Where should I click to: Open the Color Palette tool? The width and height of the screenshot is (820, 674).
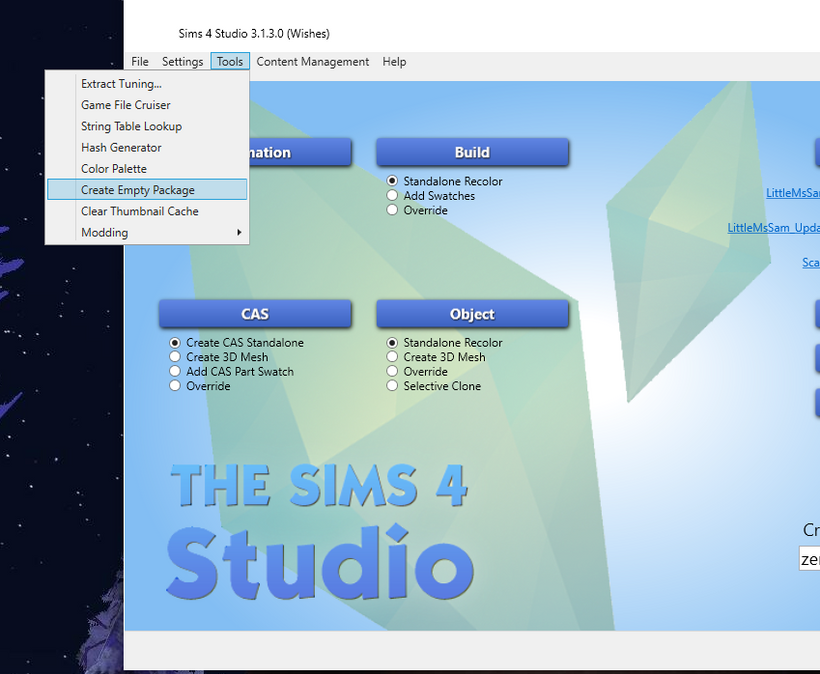(113, 169)
